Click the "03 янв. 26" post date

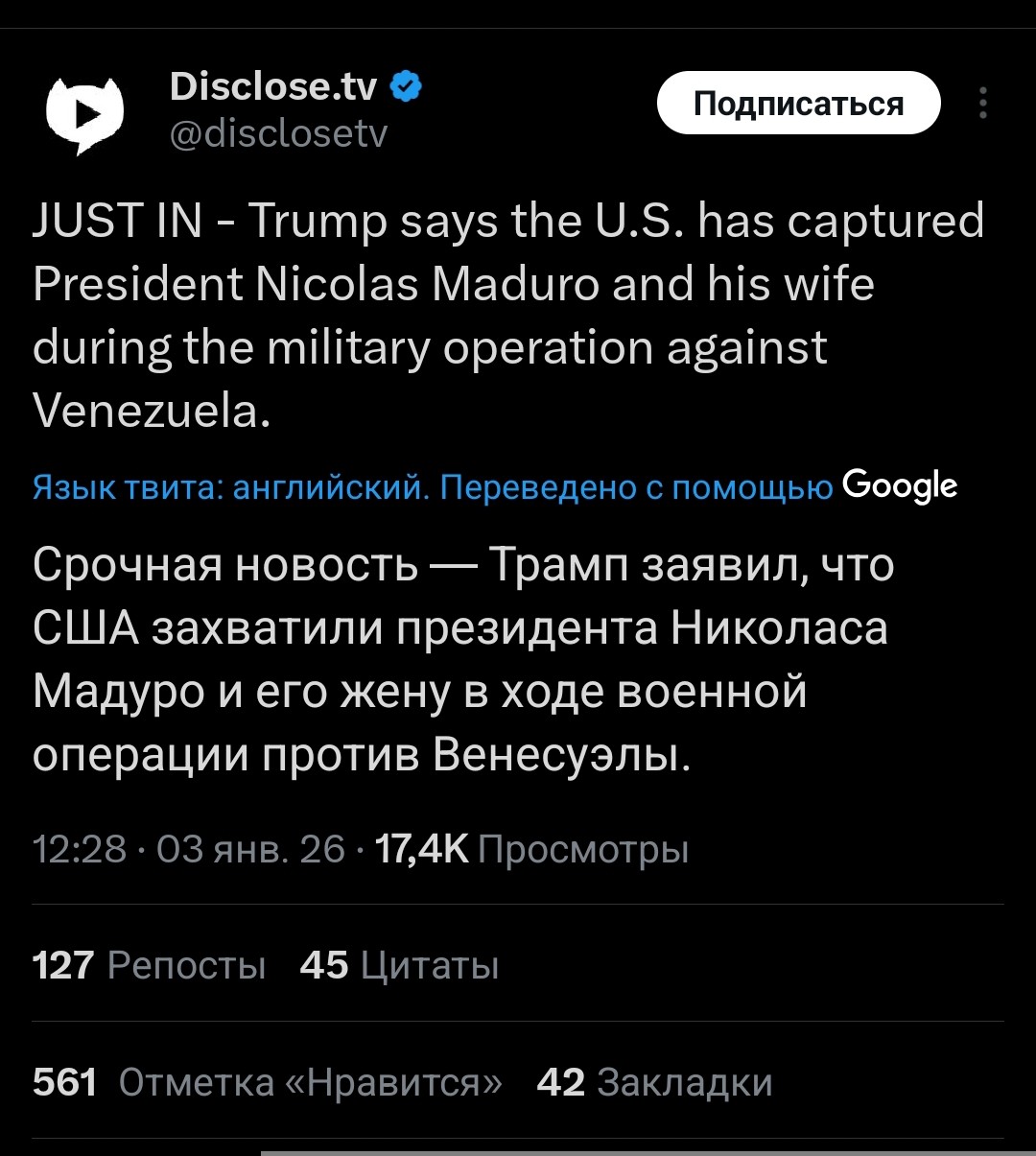(x=249, y=849)
